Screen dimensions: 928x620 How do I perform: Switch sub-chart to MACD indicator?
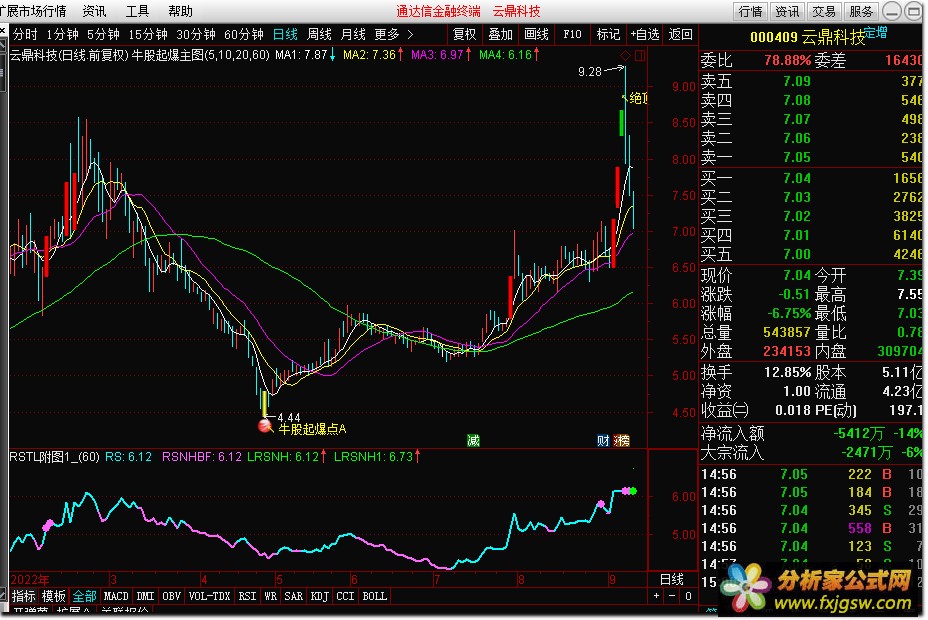[116, 596]
